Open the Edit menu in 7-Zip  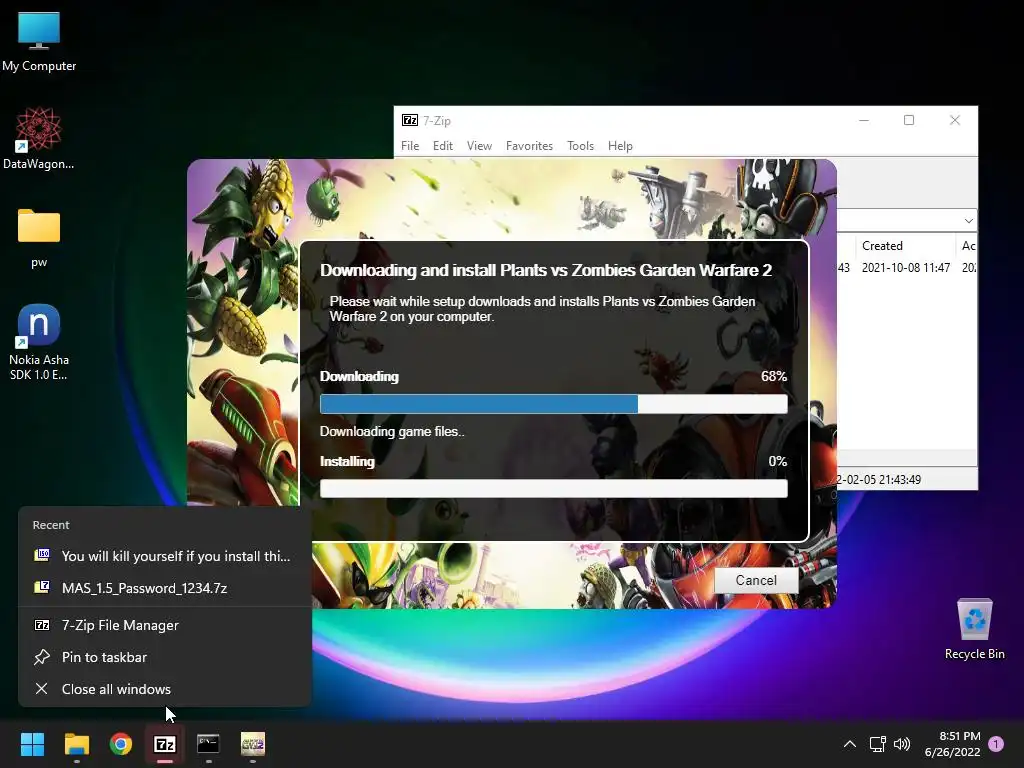tap(443, 146)
